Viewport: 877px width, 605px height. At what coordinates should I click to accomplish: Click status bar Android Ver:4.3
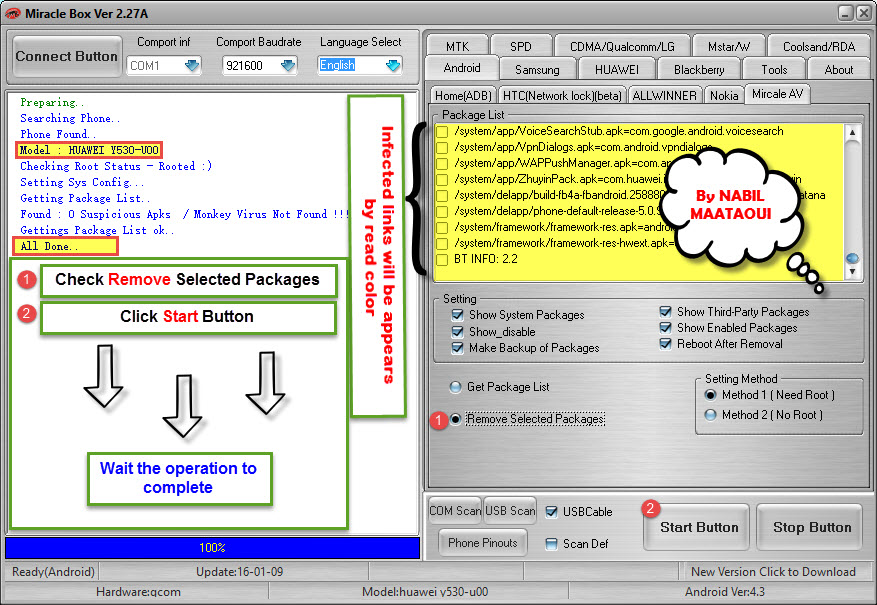click(724, 592)
